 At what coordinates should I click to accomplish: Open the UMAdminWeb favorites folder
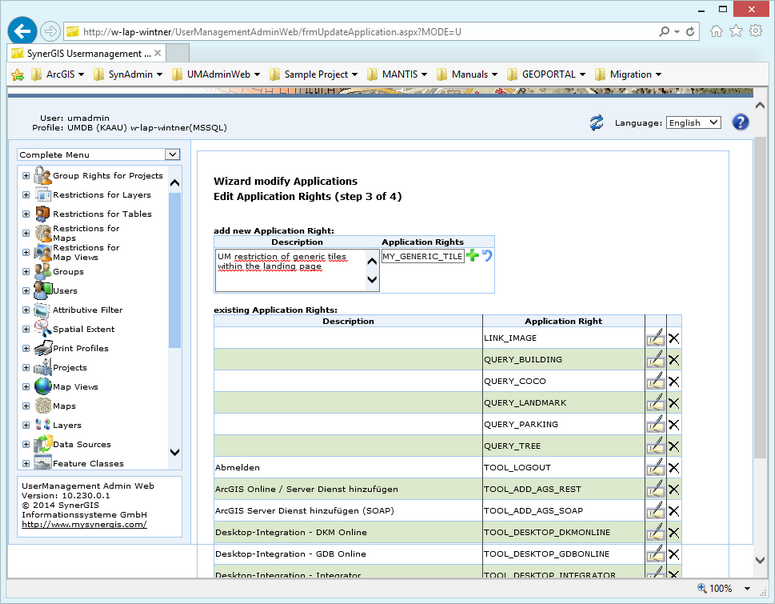coord(216,74)
